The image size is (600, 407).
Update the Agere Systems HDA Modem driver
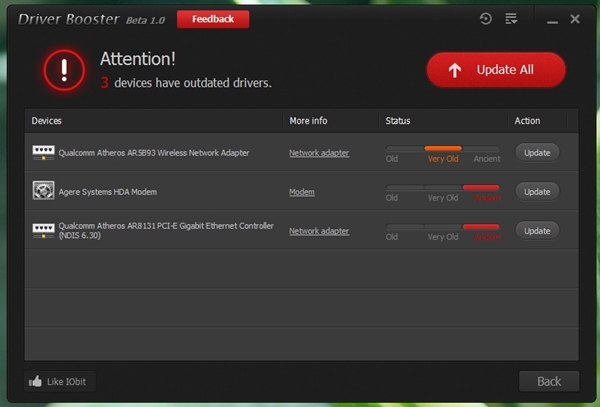537,192
